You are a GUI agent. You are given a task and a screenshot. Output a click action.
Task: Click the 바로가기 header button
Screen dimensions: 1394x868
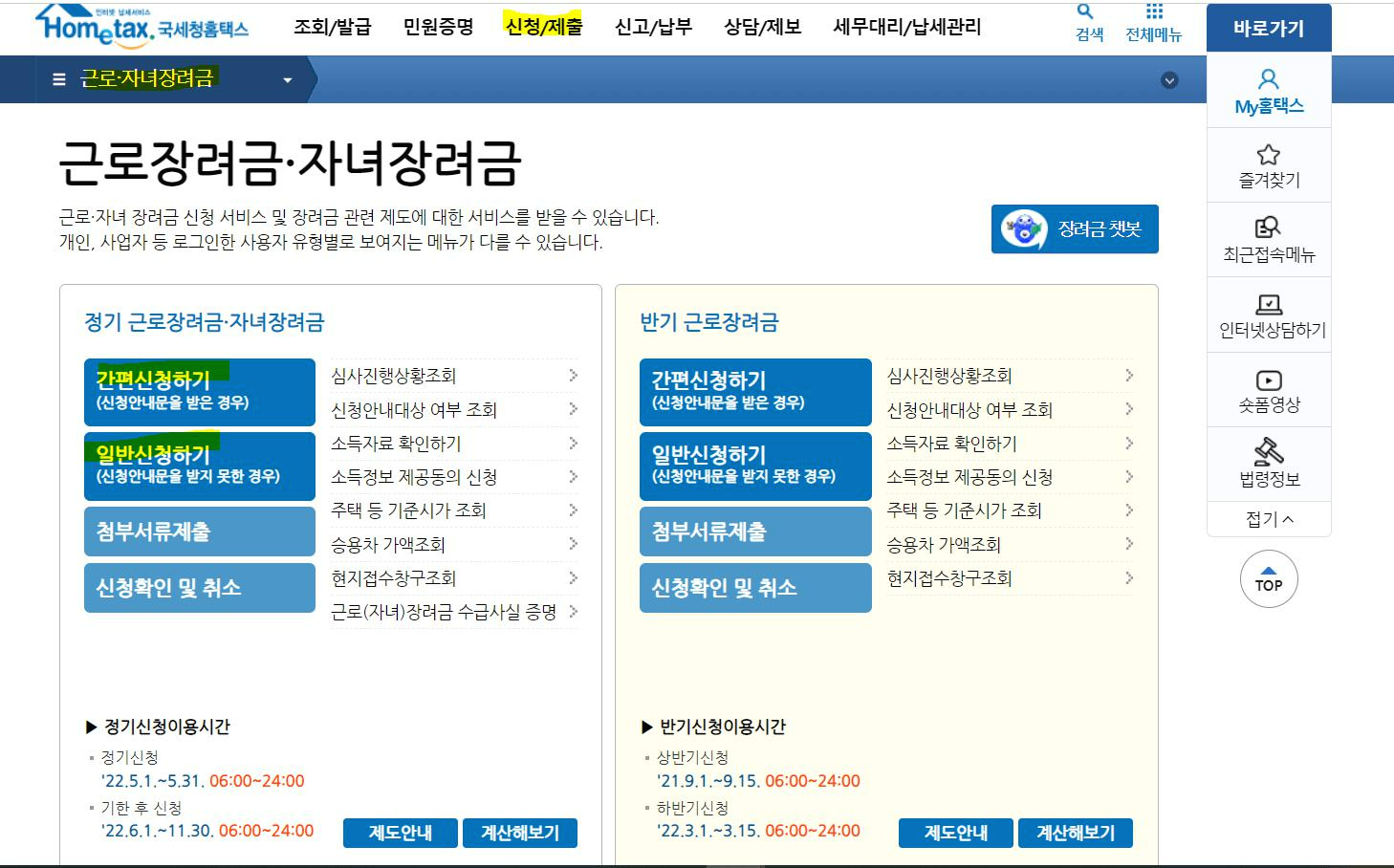click(x=1269, y=29)
